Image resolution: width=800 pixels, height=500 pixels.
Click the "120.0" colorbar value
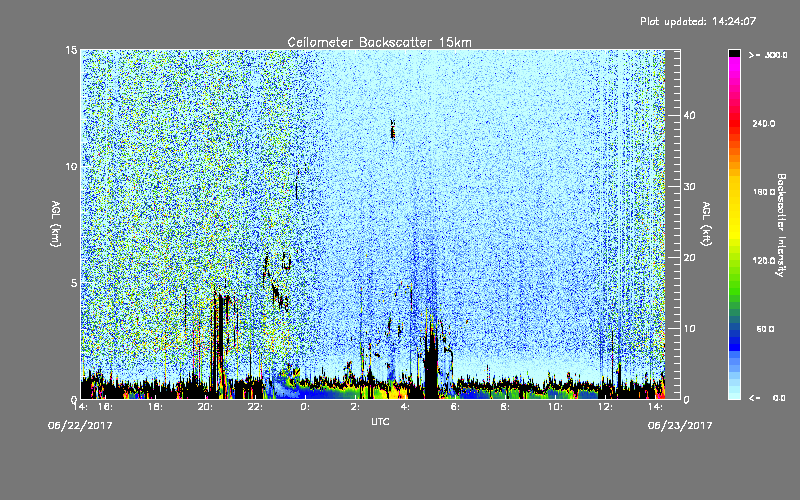(764, 261)
